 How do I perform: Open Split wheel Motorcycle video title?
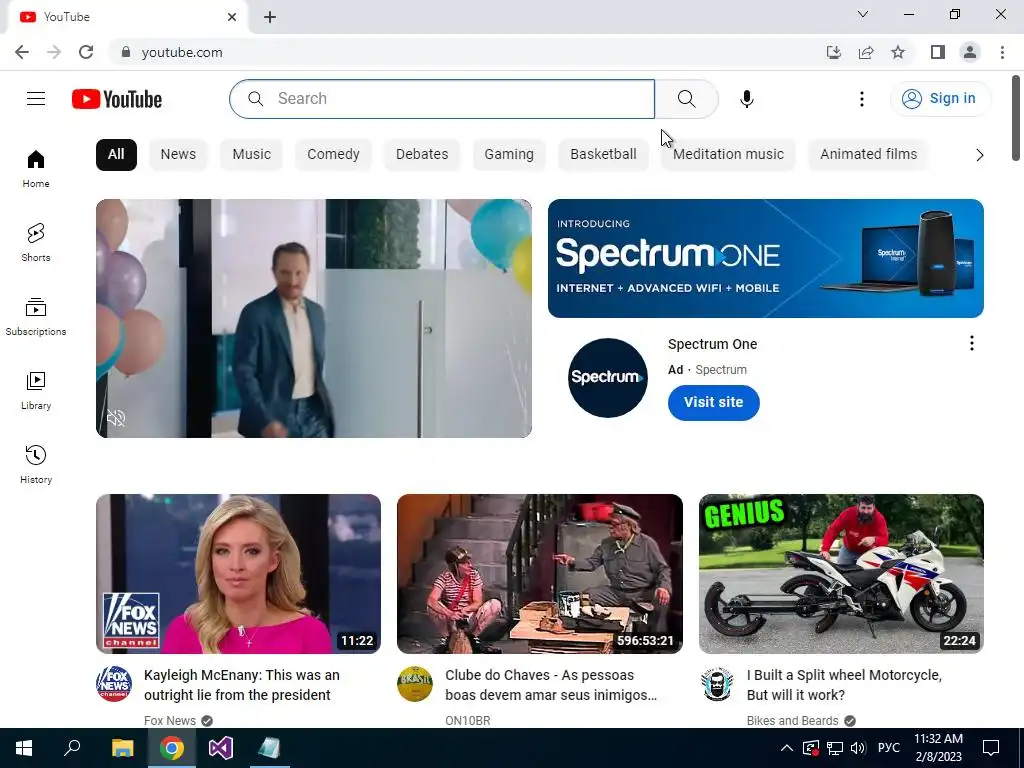(844, 685)
